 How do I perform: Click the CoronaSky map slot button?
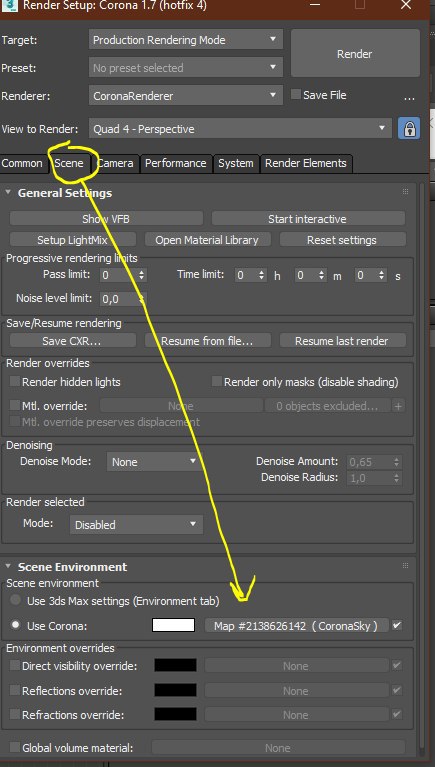(x=297, y=626)
